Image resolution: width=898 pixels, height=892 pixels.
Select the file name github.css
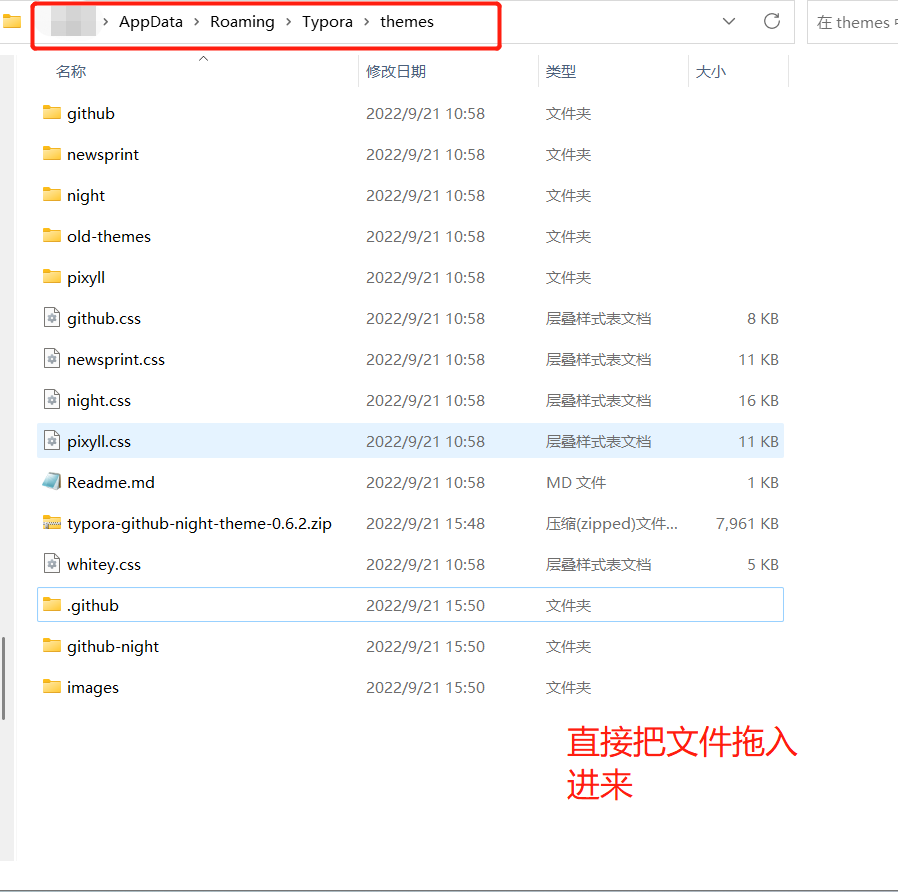pos(104,318)
